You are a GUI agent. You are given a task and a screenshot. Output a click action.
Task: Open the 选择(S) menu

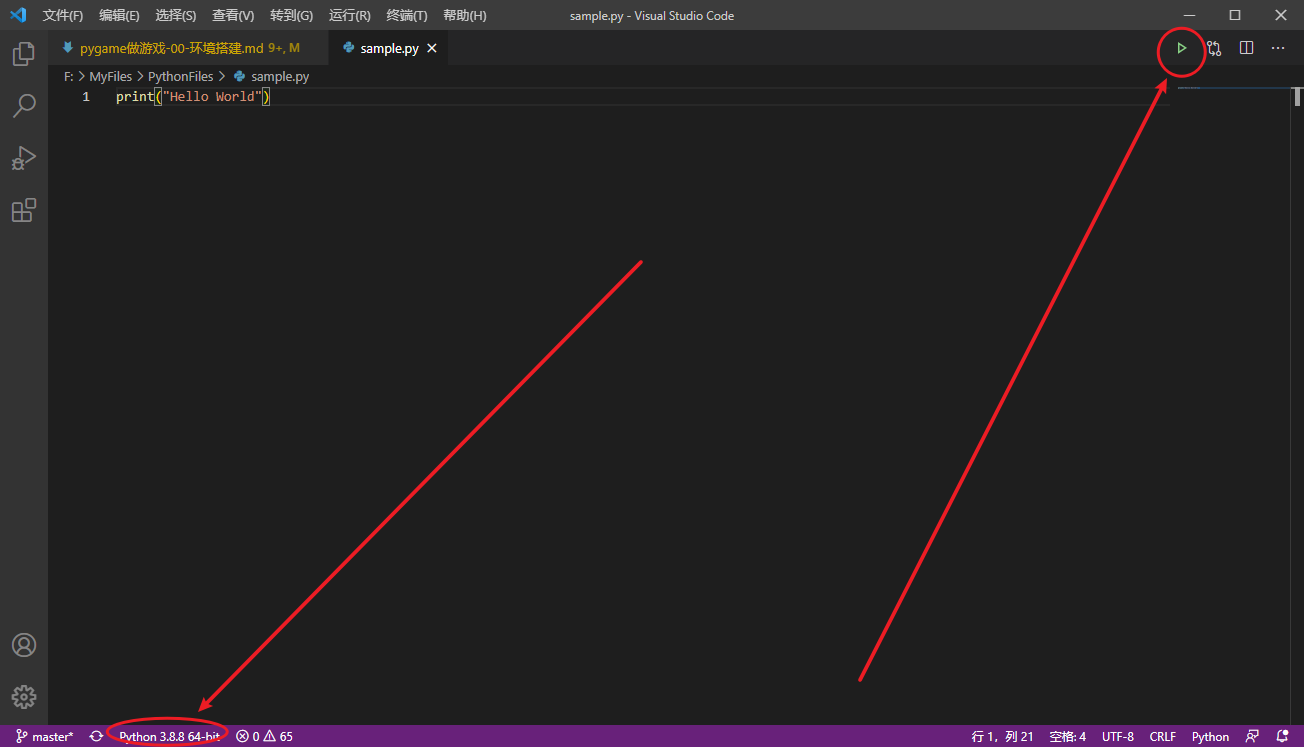[176, 15]
